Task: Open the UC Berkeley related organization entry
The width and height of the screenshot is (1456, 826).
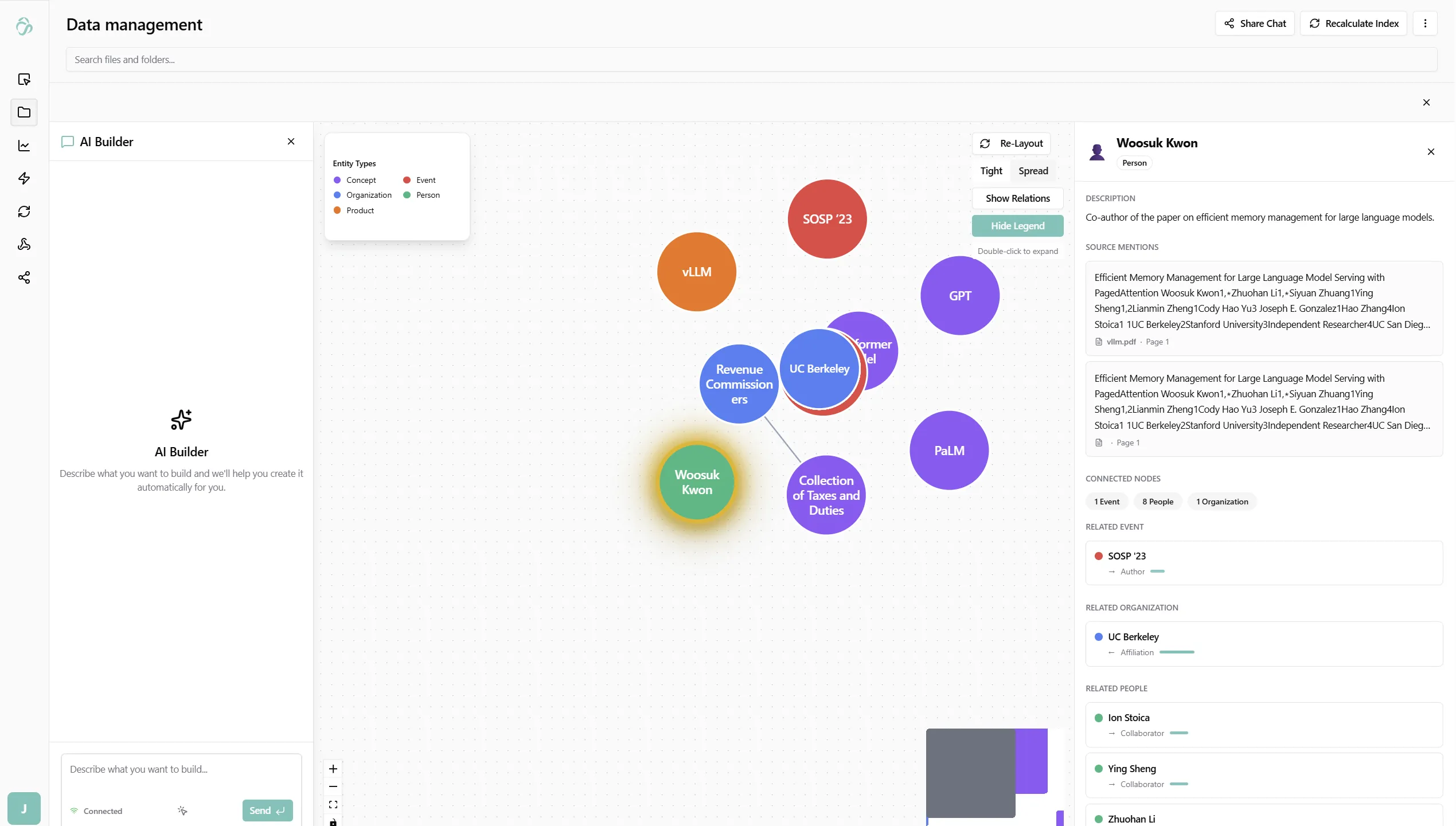Action: [1263, 644]
